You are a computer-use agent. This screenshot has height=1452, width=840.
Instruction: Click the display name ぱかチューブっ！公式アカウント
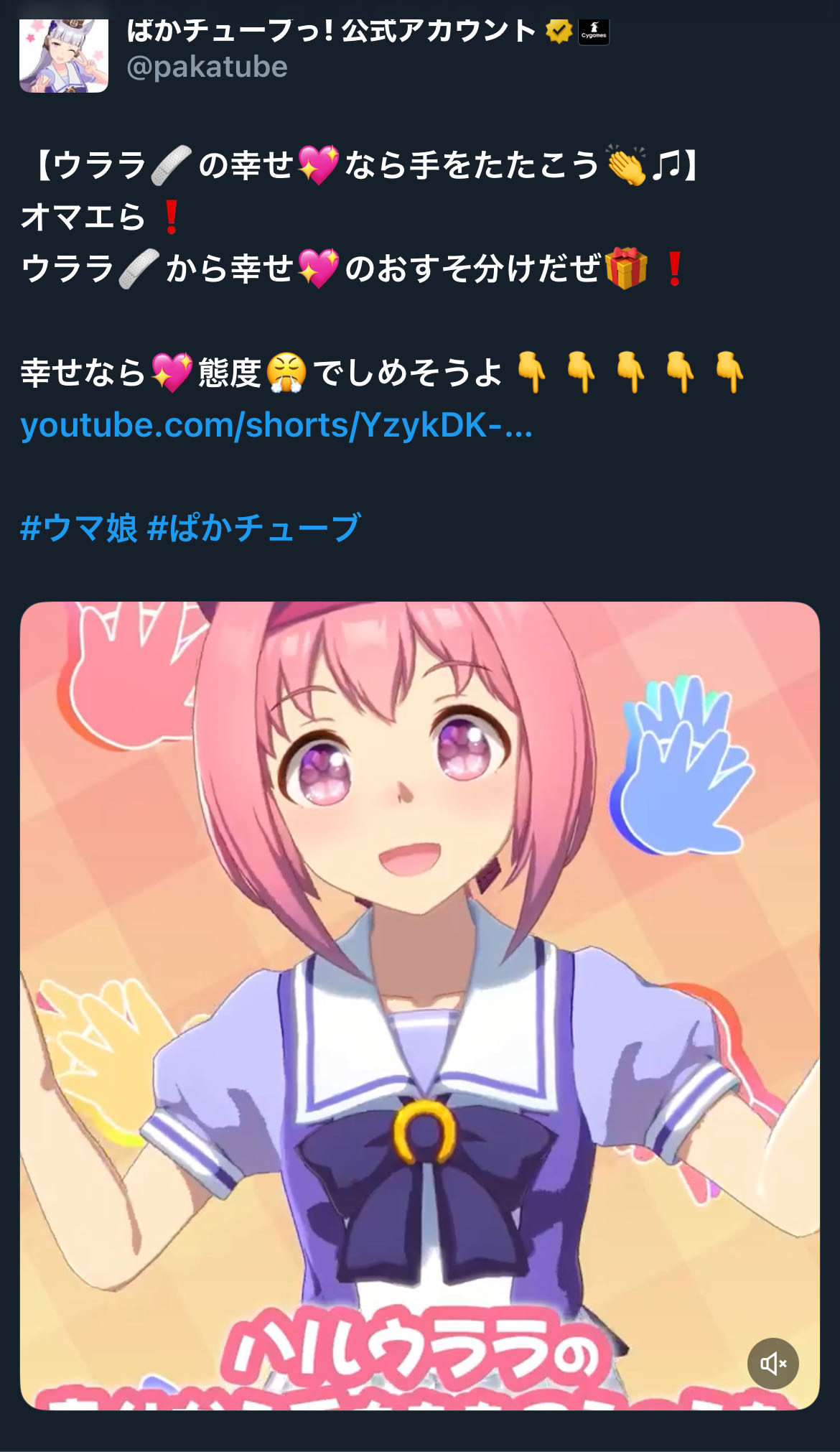(x=331, y=31)
